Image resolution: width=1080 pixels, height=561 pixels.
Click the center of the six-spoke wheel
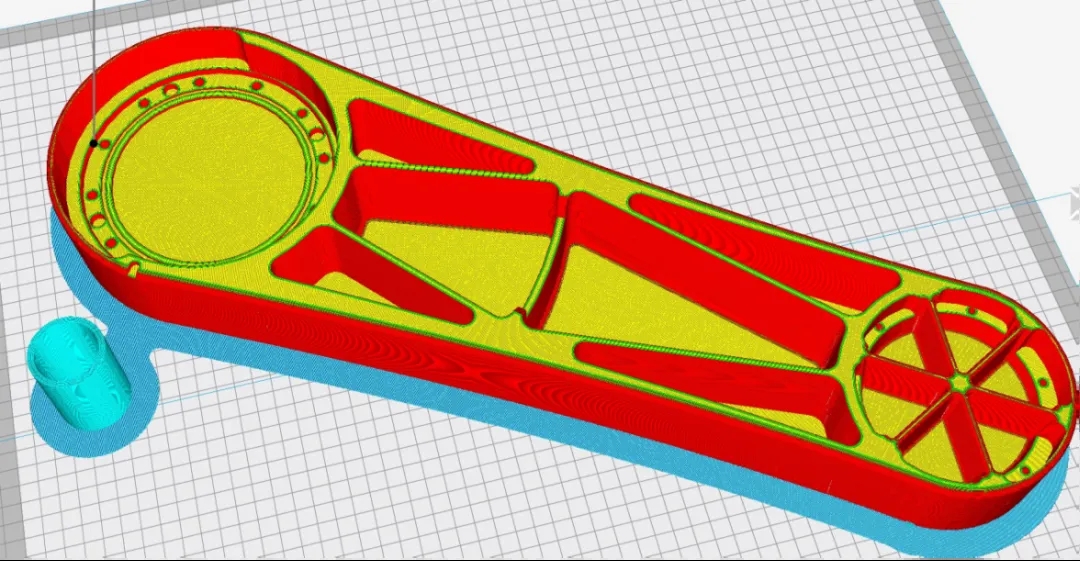tap(959, 381)
